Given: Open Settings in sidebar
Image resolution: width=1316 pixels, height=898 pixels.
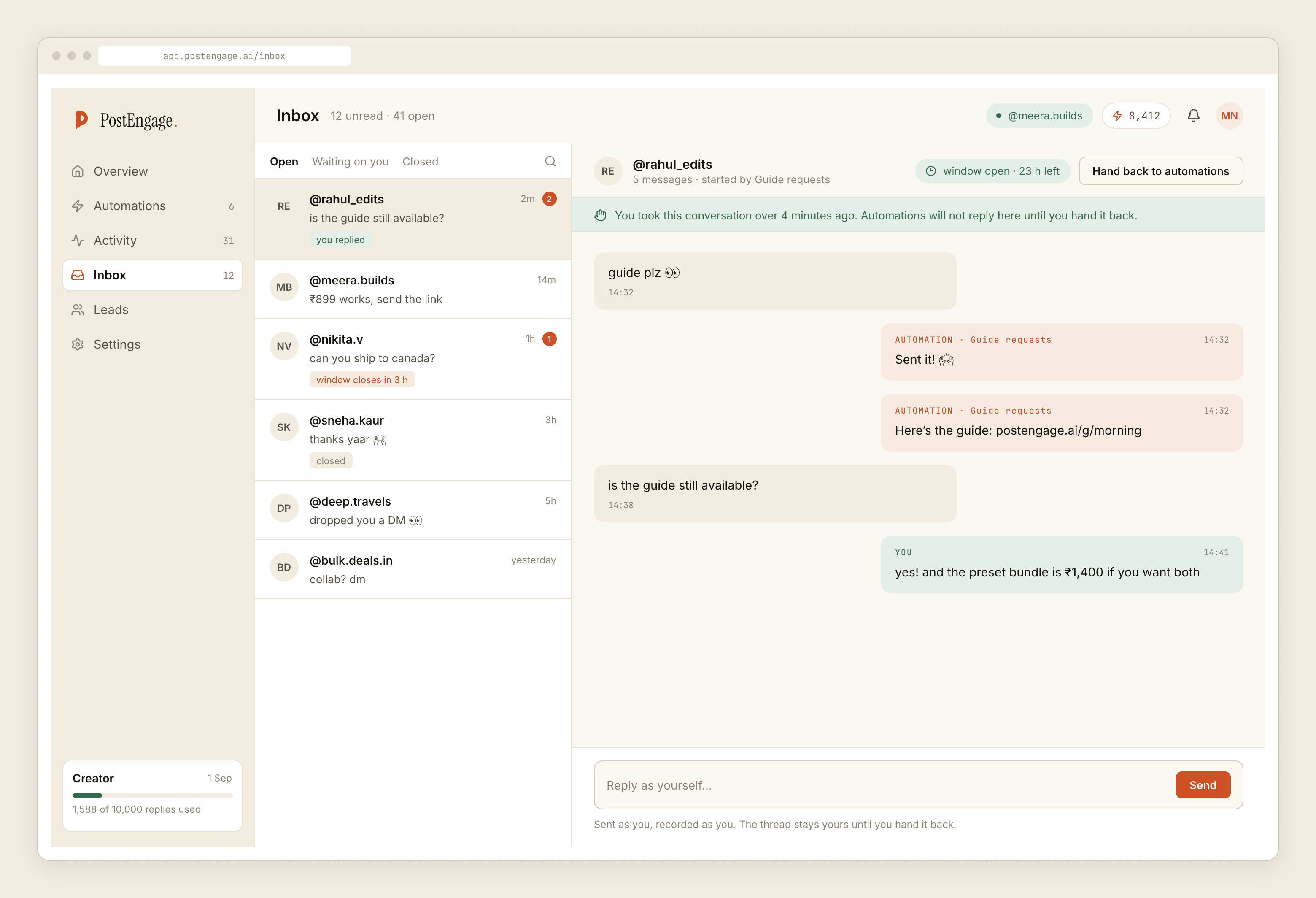Looking at the screenshot, I should 152,344.
